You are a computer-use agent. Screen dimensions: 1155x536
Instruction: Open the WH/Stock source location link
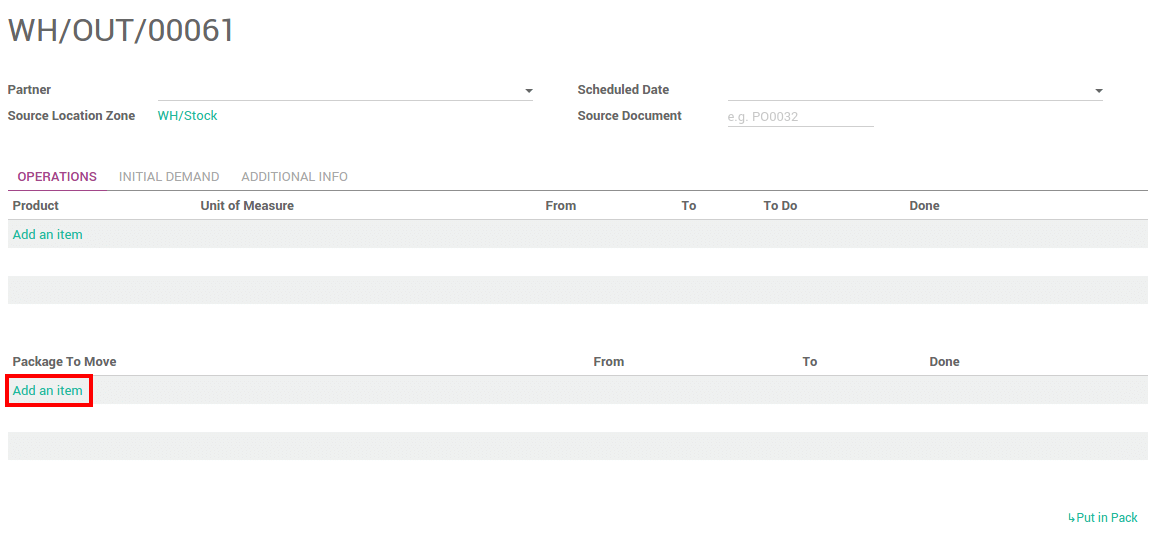pos(188,116)
